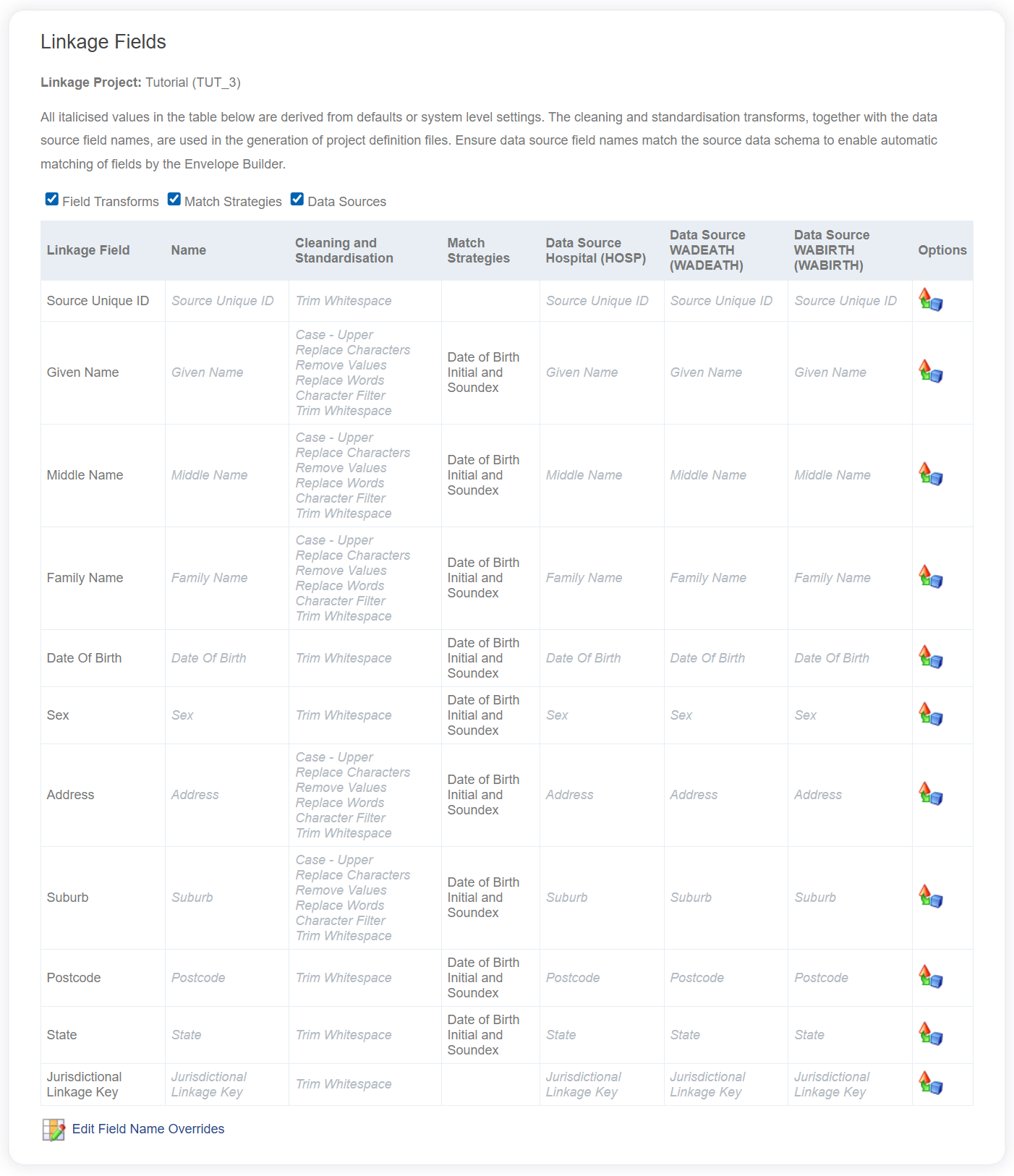1014x1176 pixels.
Task: Disable the Data Sources checkbox
Action: coord(297,200)
